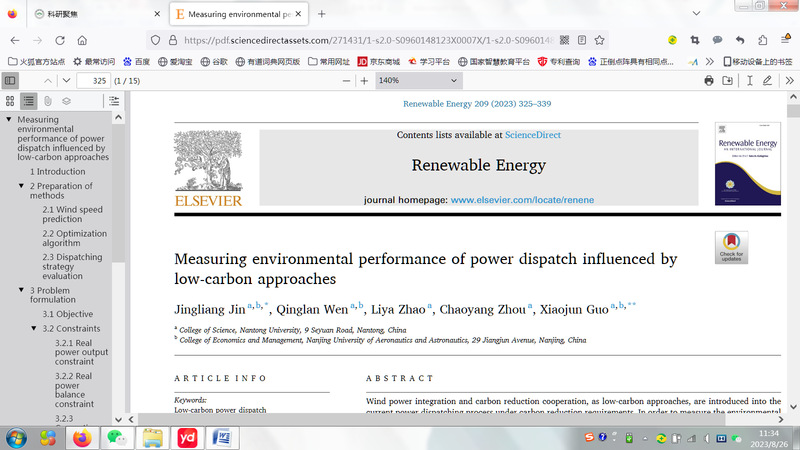Collapse the '2 Preparation of methods' outline
Image resolution: width=800 pixels, height=450 pixels.
pyautogui.click(x=22, y=186)
